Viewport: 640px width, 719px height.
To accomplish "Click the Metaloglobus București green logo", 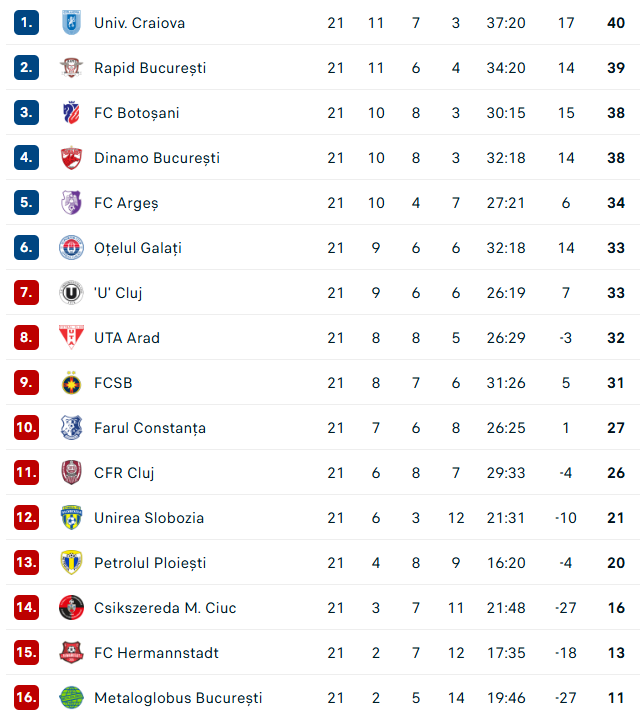I will (x=70, y=698).
